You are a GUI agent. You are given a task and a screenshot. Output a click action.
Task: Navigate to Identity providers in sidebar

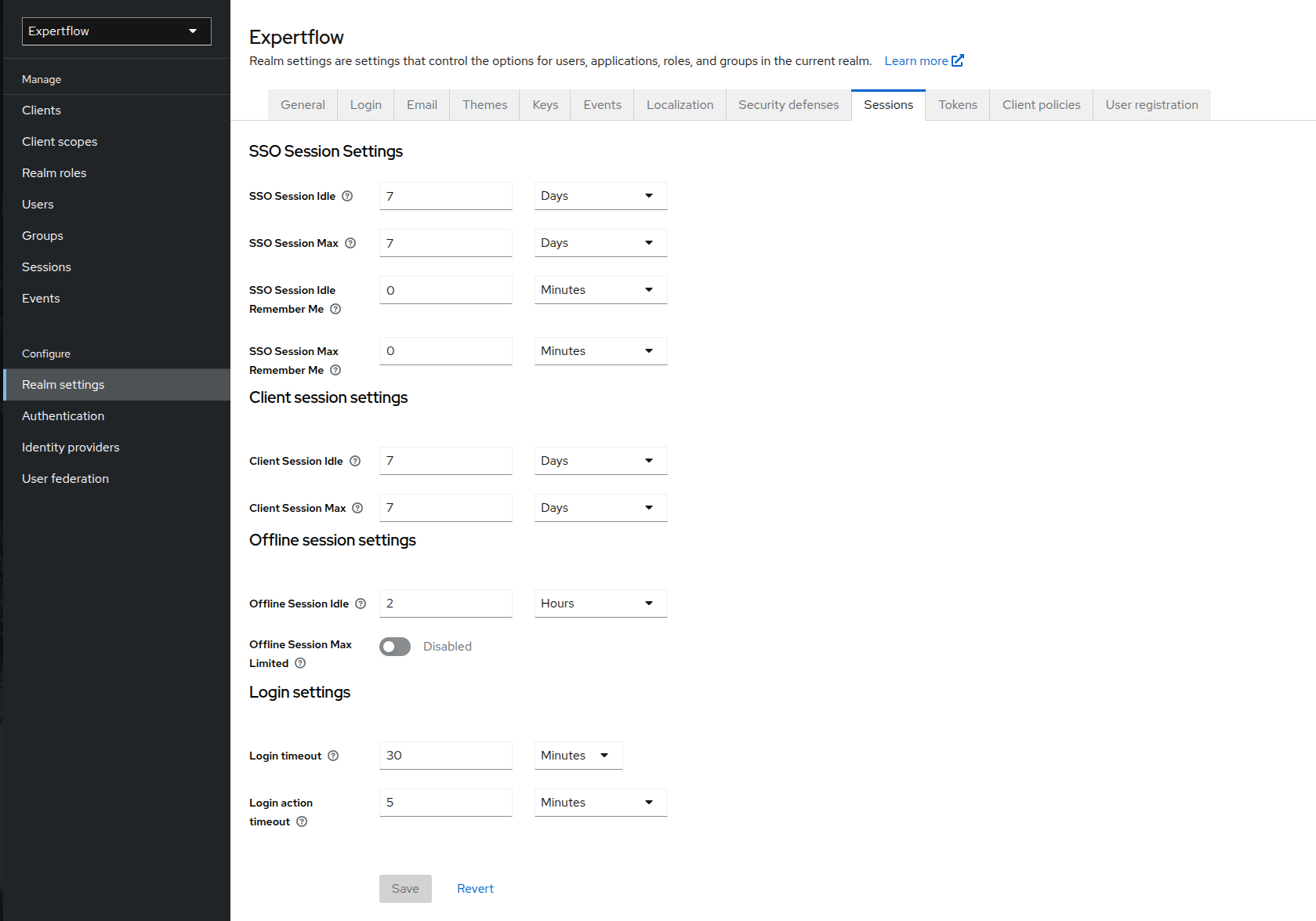[x=70, y=447]
